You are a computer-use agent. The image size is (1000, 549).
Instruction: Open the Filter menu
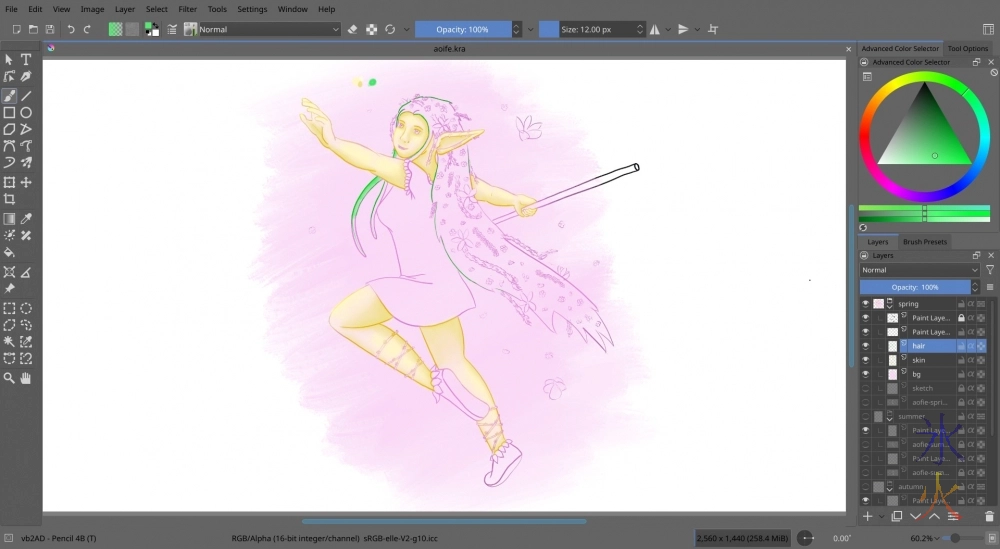[x=187, y=9]
